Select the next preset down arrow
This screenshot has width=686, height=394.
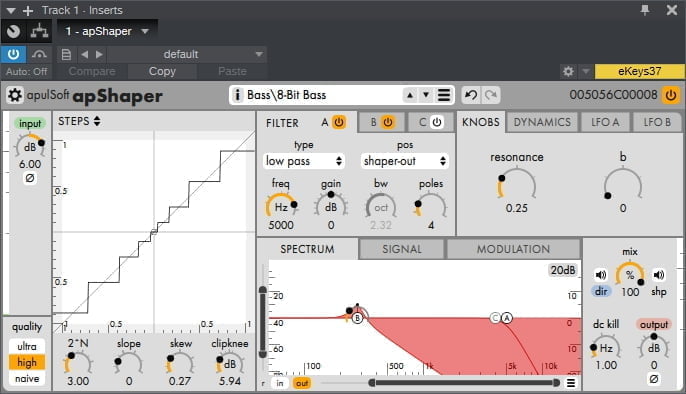(x=426, y=95)
